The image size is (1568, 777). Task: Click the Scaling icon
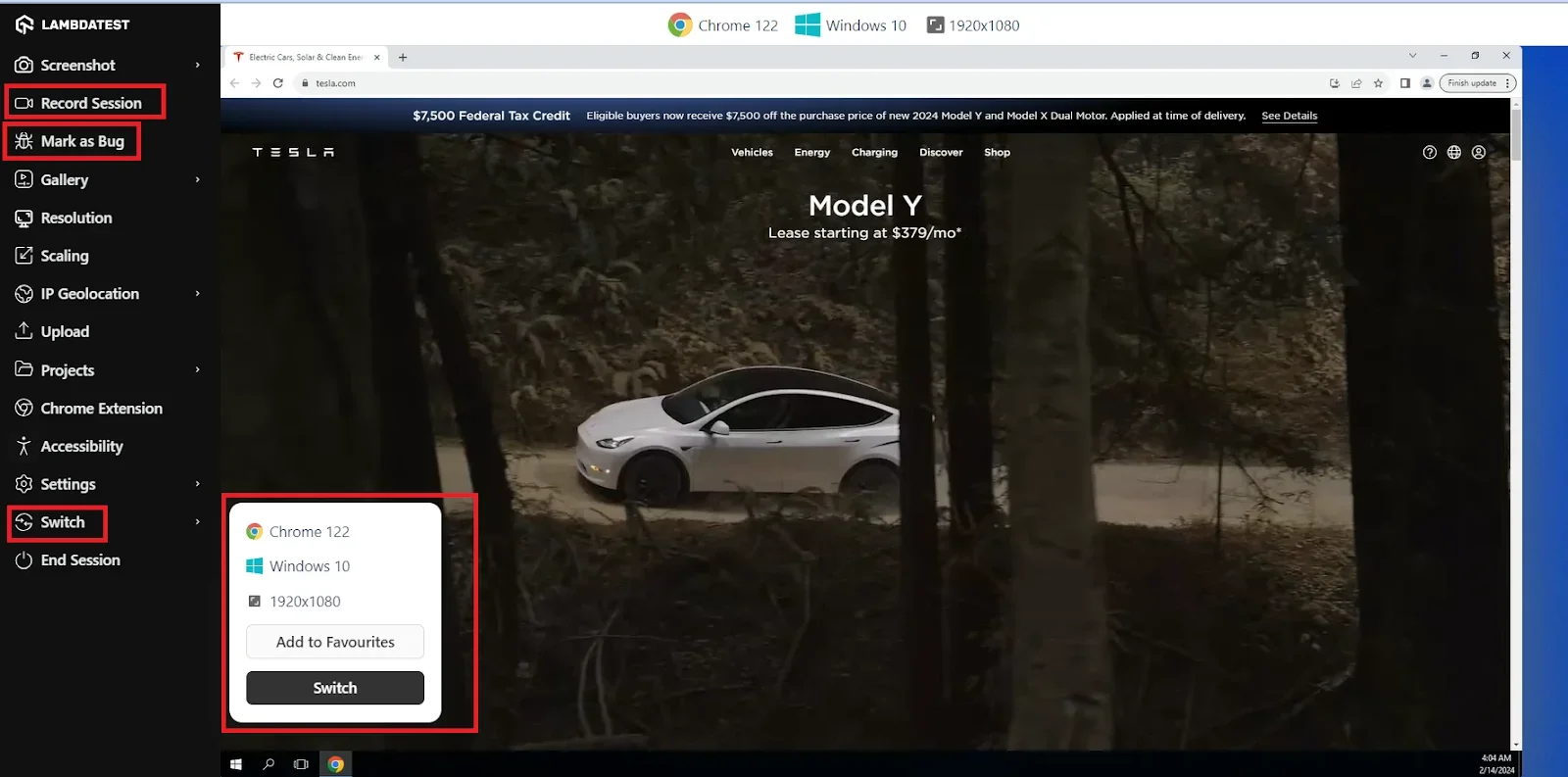24,256
